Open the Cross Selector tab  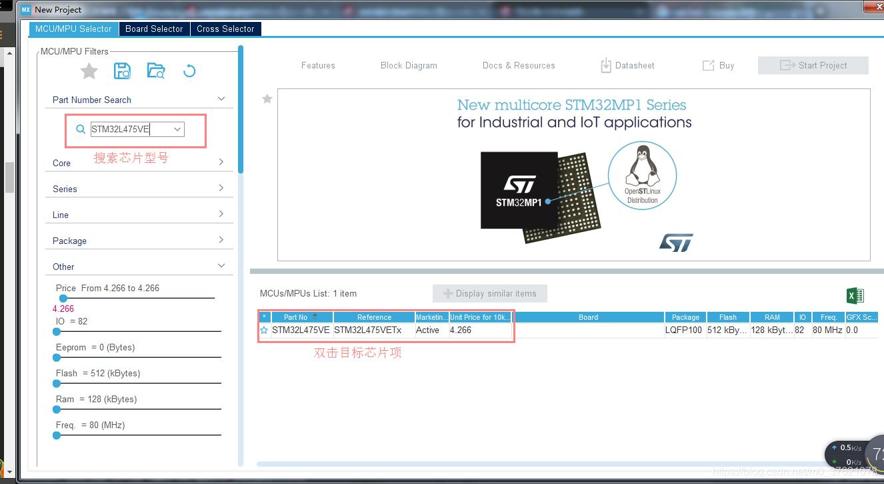pyautogui.click(x=226, y=29)
